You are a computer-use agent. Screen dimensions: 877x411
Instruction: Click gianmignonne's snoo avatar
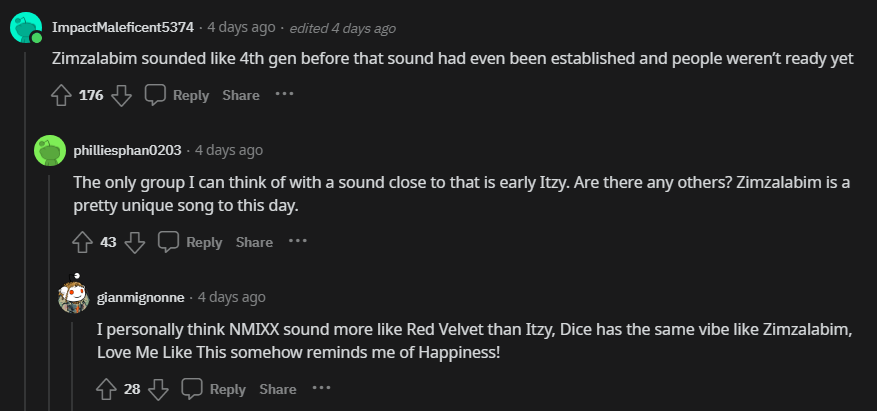coord(73,295)
